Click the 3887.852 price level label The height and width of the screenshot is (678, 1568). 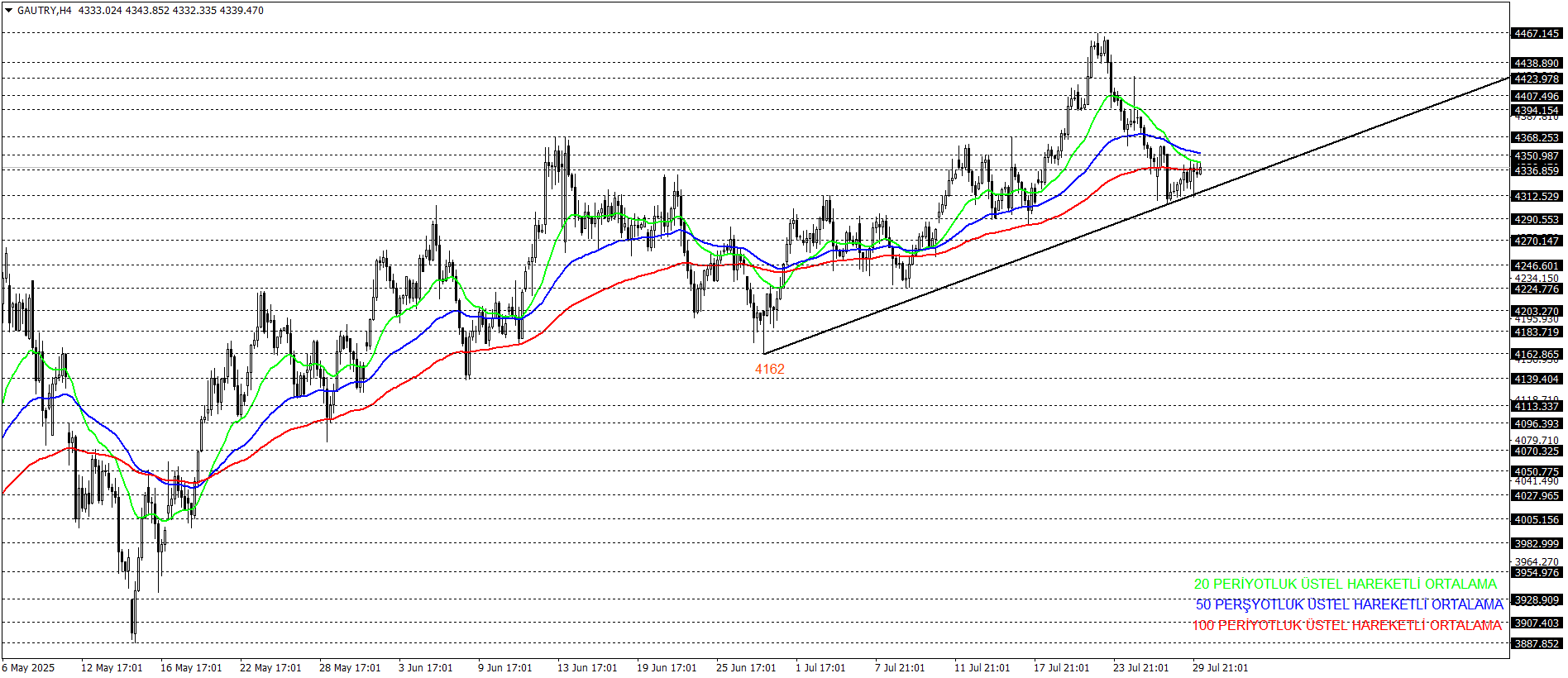pyautogui.click(x=1537, y=644)
